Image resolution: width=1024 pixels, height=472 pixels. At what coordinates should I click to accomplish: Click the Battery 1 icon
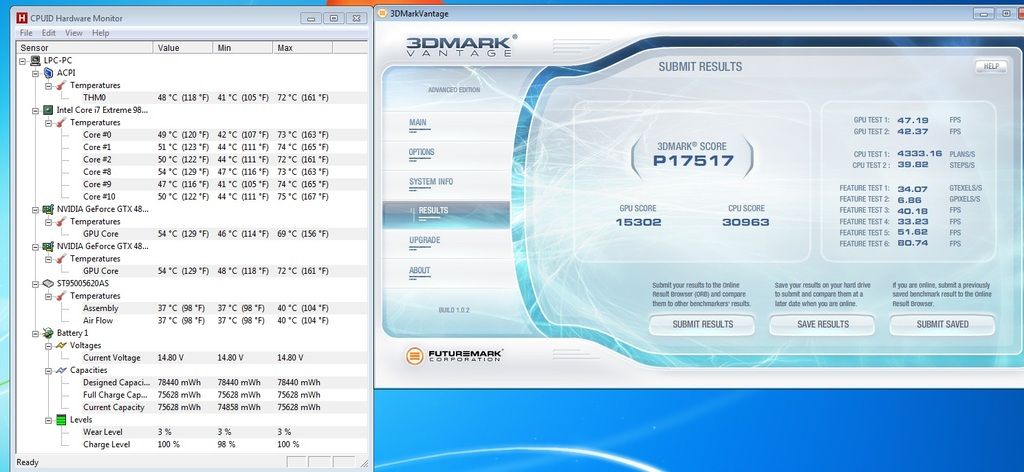point(48,333)
